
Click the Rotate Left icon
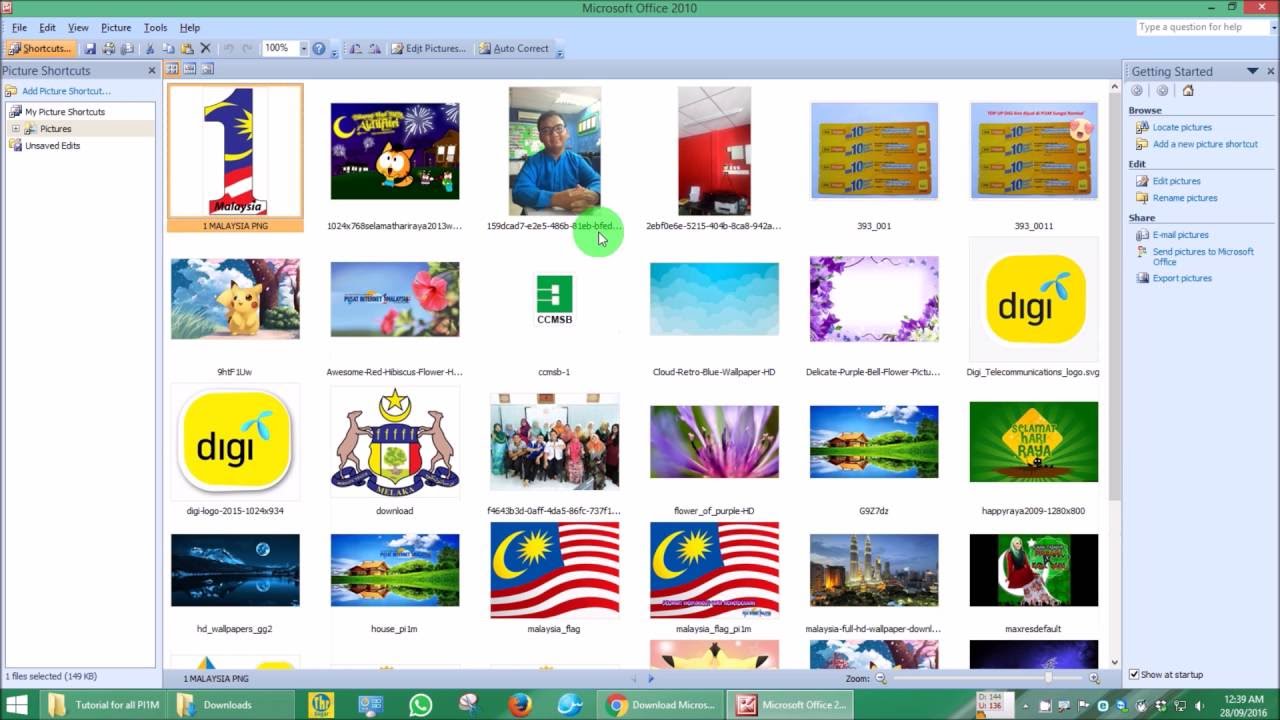355,48
